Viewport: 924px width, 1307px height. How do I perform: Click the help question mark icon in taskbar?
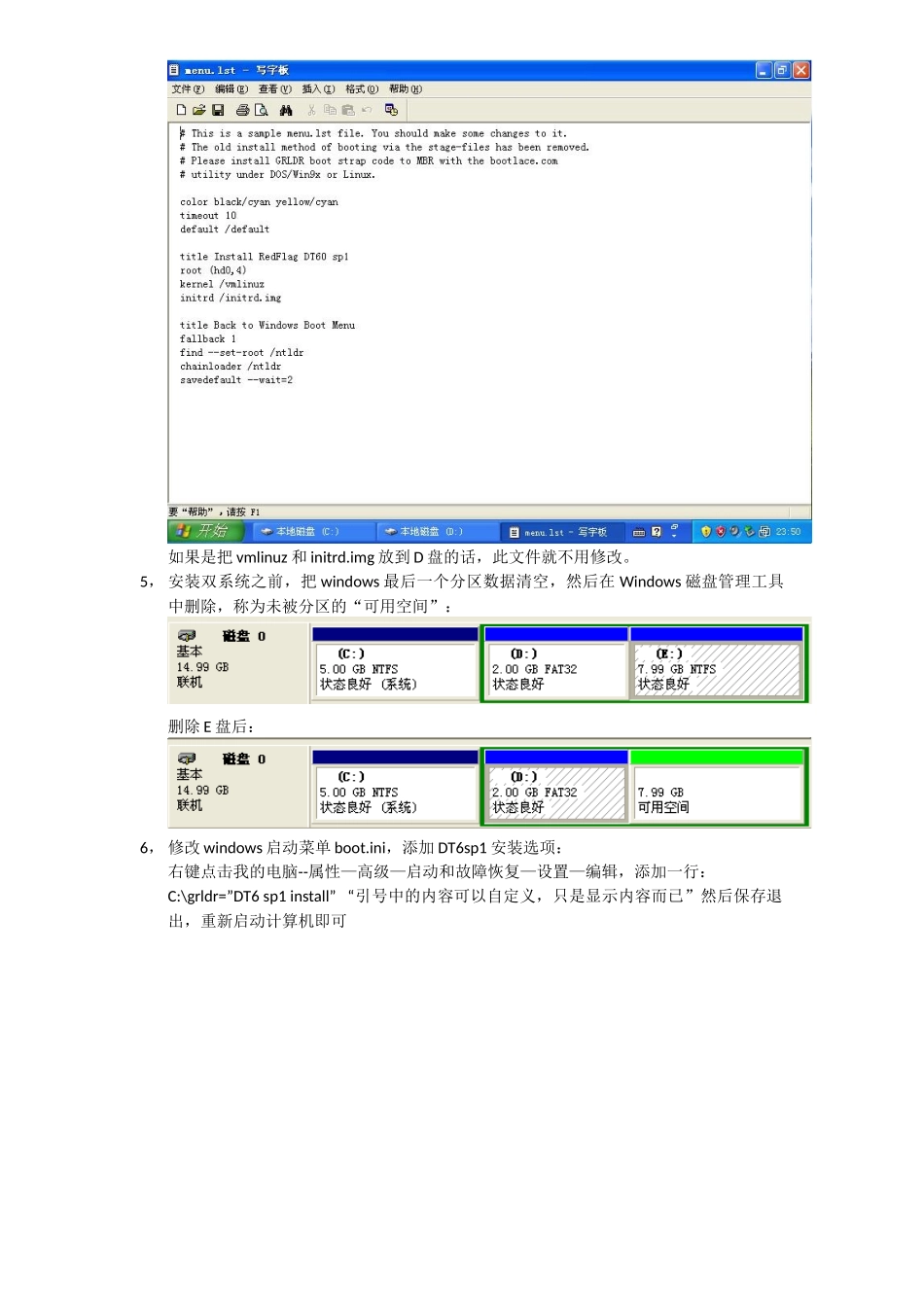tap(657, 532)
